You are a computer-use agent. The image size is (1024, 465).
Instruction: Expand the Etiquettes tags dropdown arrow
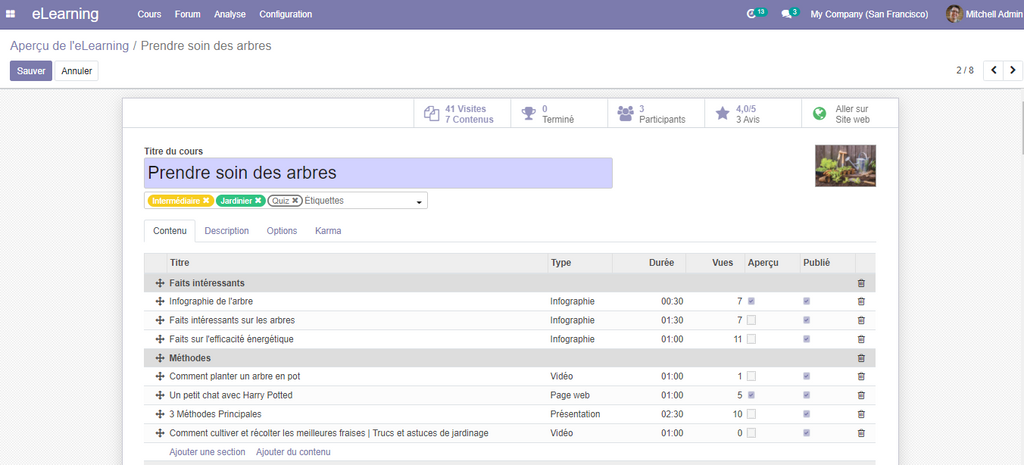point(418,202)
